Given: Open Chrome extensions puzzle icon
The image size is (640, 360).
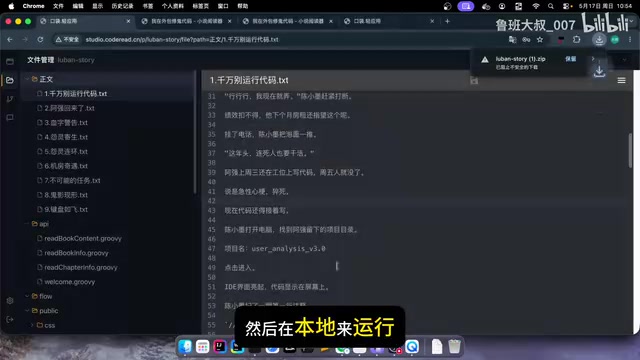Looking at the screenshot, I should point(576,40).
